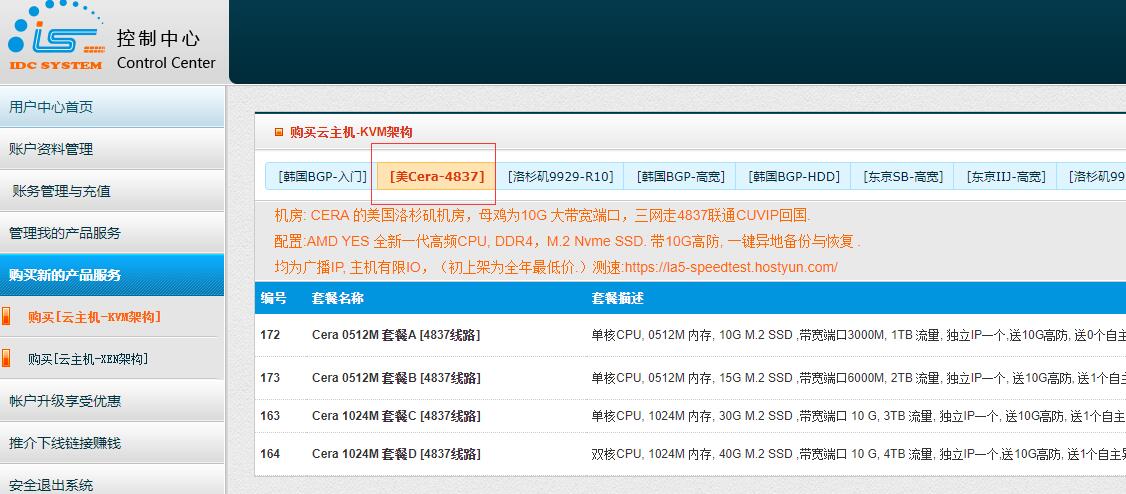Click the 购买云主机-KVM架构 heading text
1126x494 pixels.
(x=351, y=132)
